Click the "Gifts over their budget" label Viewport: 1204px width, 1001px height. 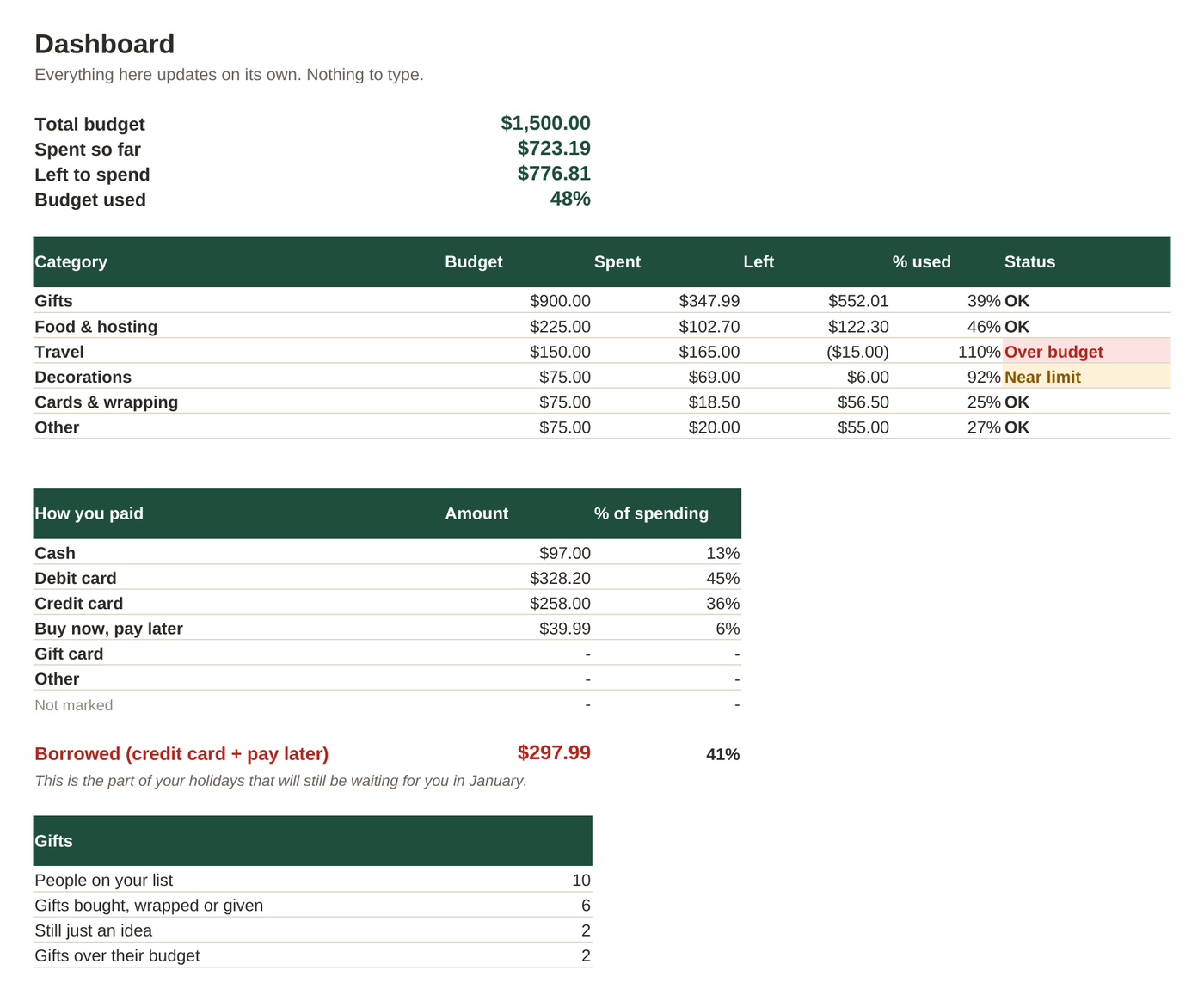117,955
